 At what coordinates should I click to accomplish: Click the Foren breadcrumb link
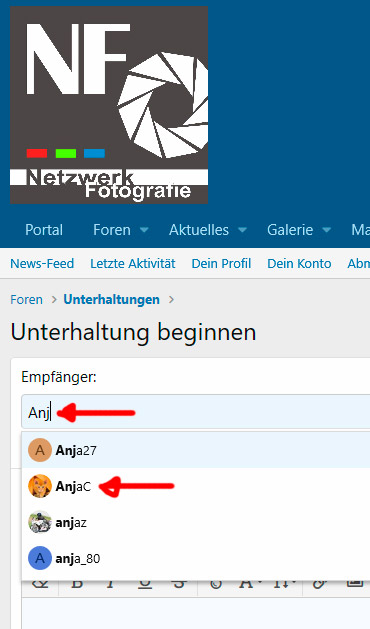pyautogui.click(x=26, y=300)
